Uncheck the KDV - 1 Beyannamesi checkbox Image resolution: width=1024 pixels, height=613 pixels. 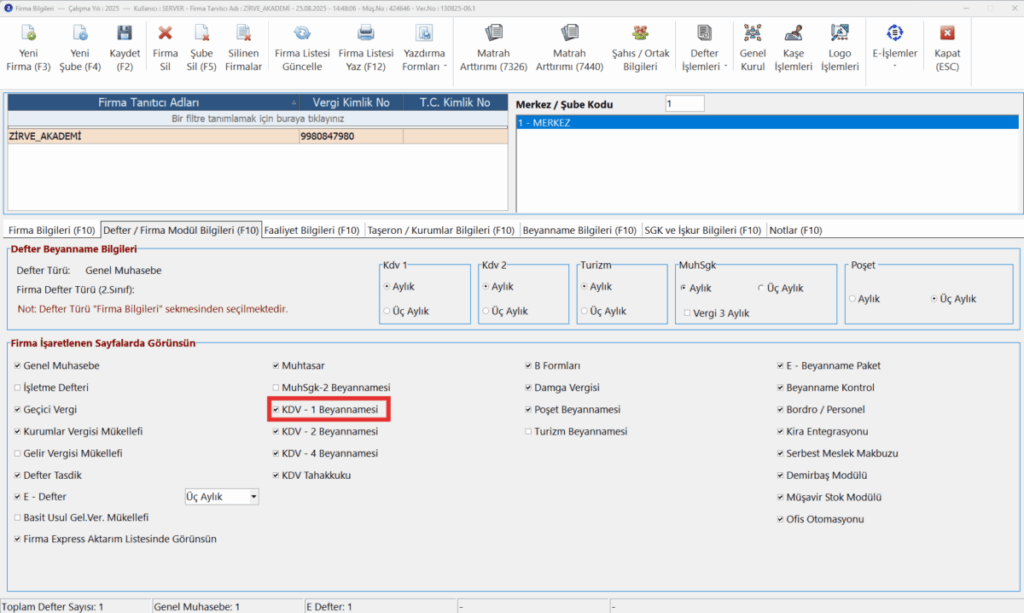(276, 410)
